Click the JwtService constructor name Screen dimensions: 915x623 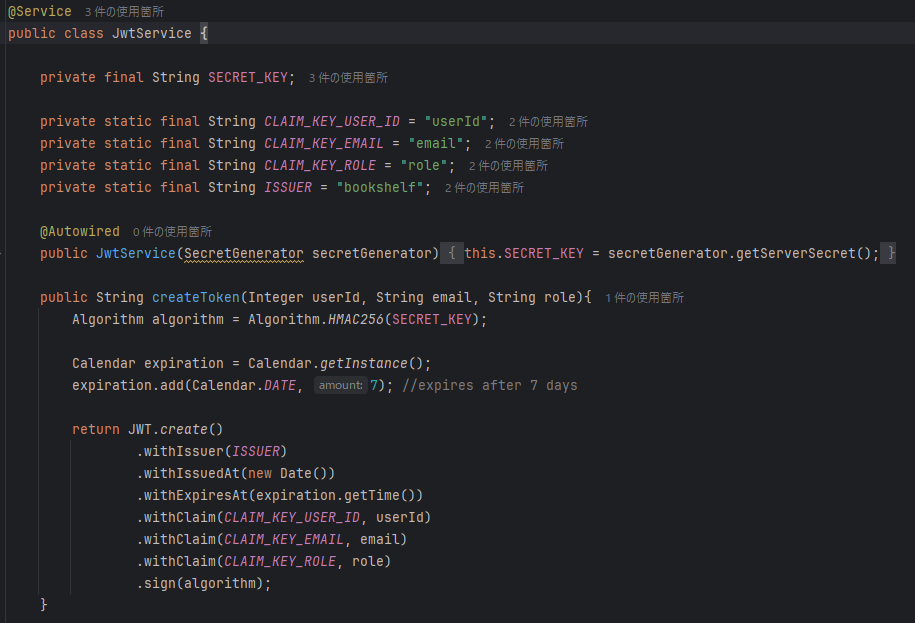click(x=135, y=253)
